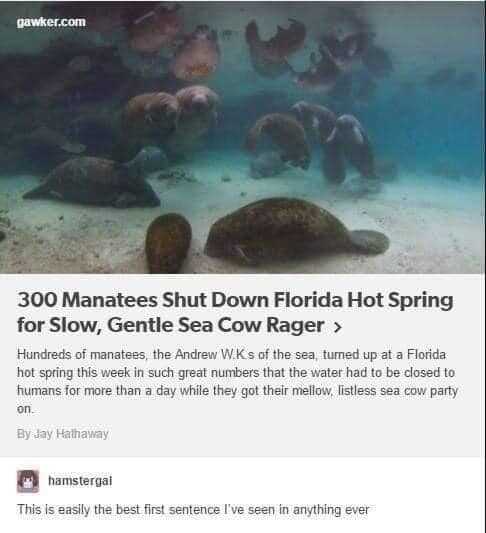
Task: Click the gawker.com source label
Action: (x=51, y=22)
